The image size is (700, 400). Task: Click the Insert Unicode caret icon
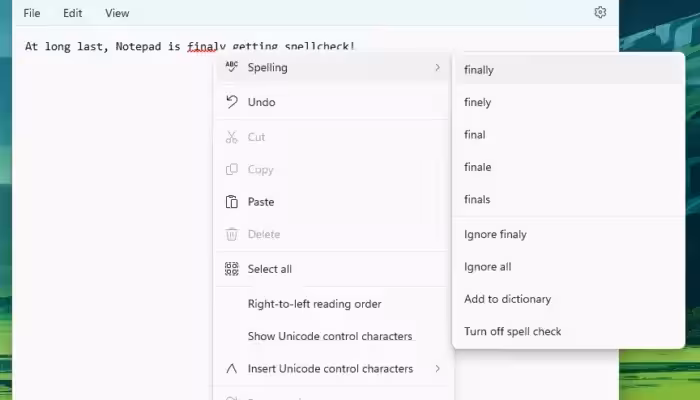click(231, 368)
